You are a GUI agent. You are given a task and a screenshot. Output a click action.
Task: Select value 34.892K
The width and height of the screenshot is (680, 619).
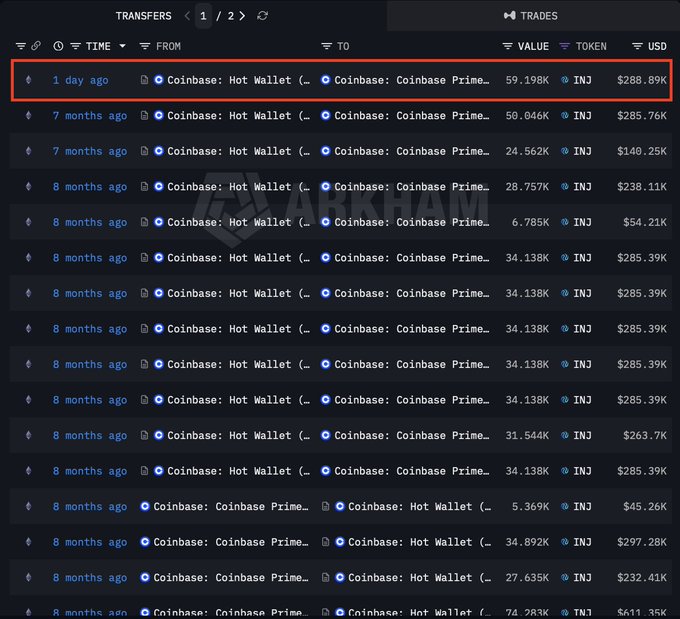[527, 542]
